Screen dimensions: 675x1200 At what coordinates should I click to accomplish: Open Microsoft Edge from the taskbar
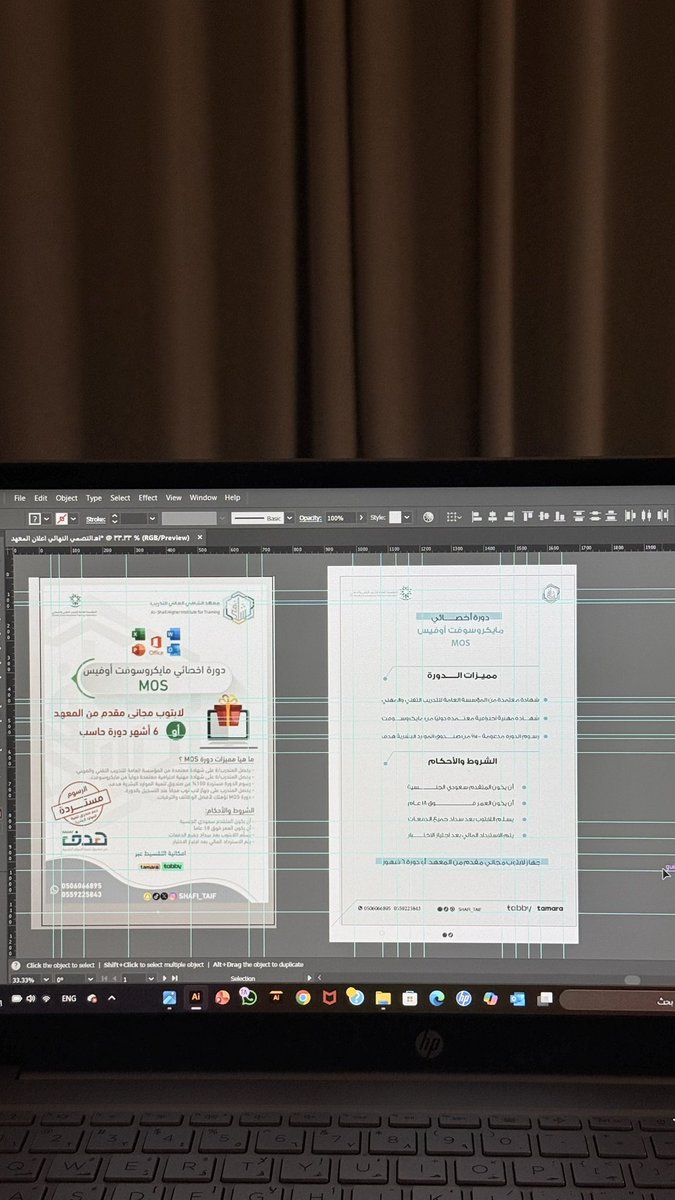click(x=436, y=998)
